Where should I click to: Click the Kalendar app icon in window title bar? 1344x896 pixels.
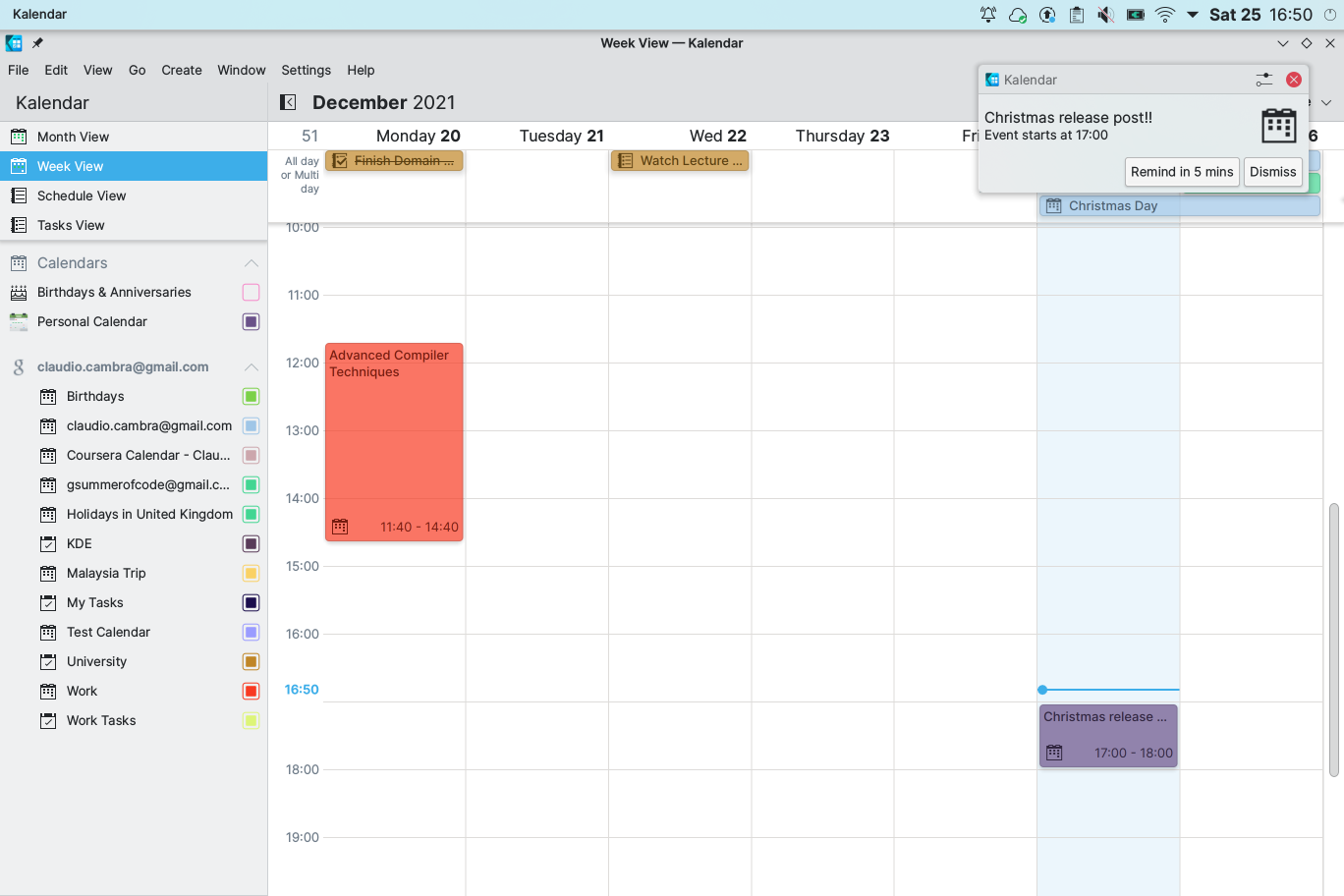14,43
